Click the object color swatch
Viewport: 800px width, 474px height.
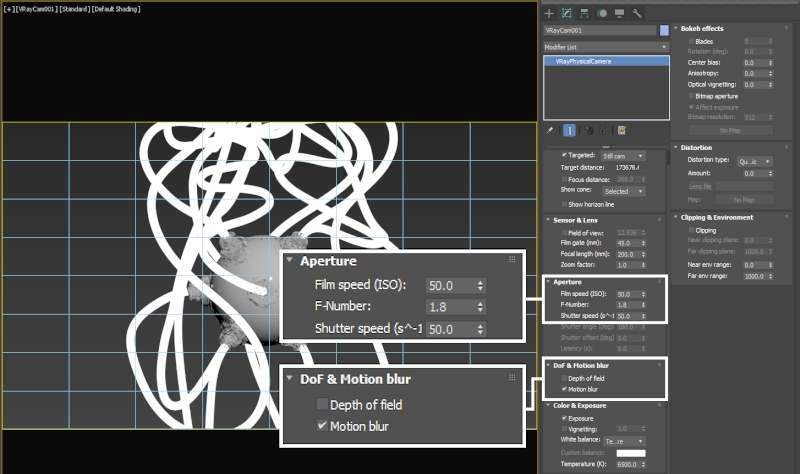(x=664, y=31)
